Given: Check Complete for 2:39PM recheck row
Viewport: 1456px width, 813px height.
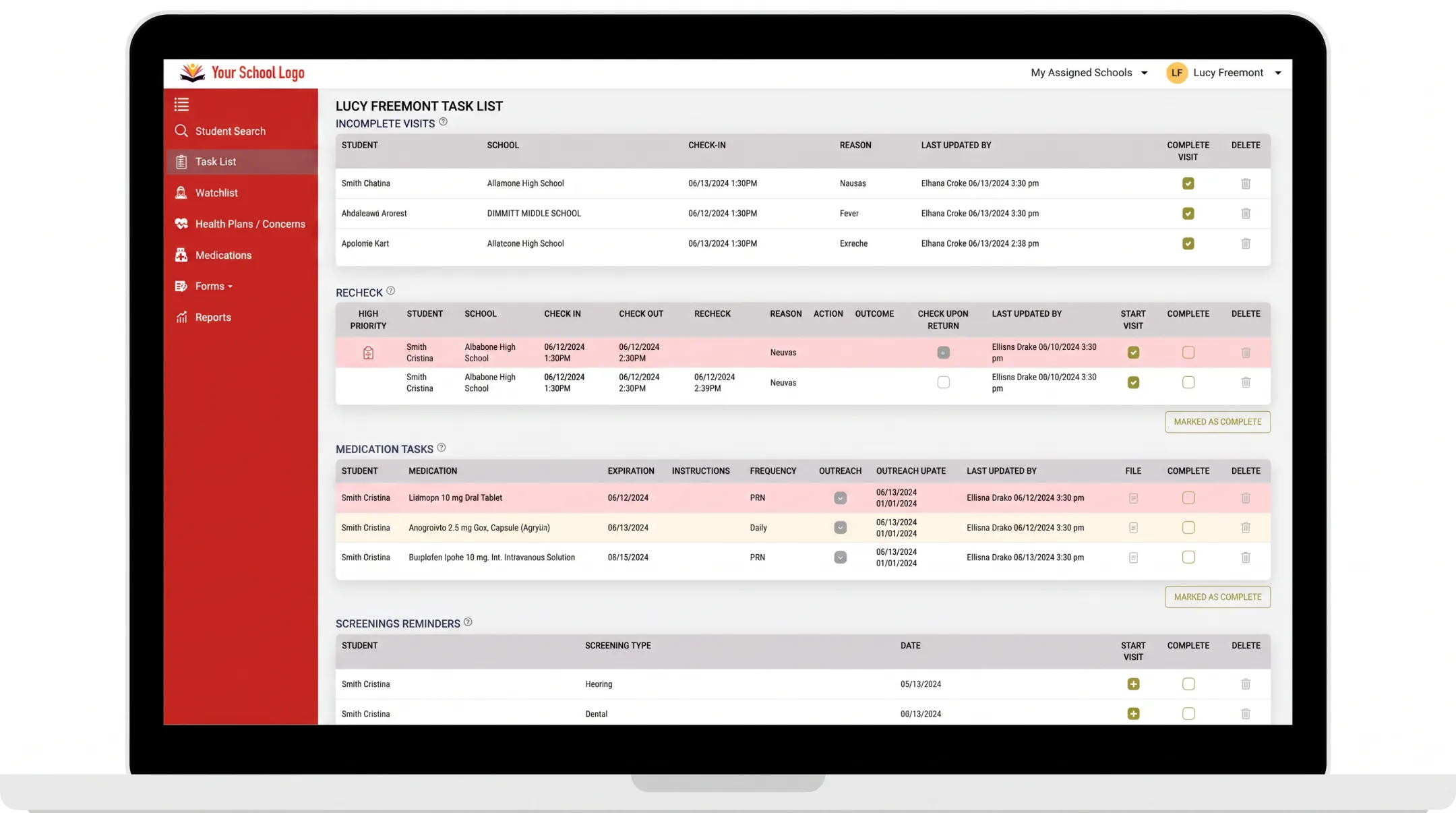Looking at the screenshot, I should 1188,382.
